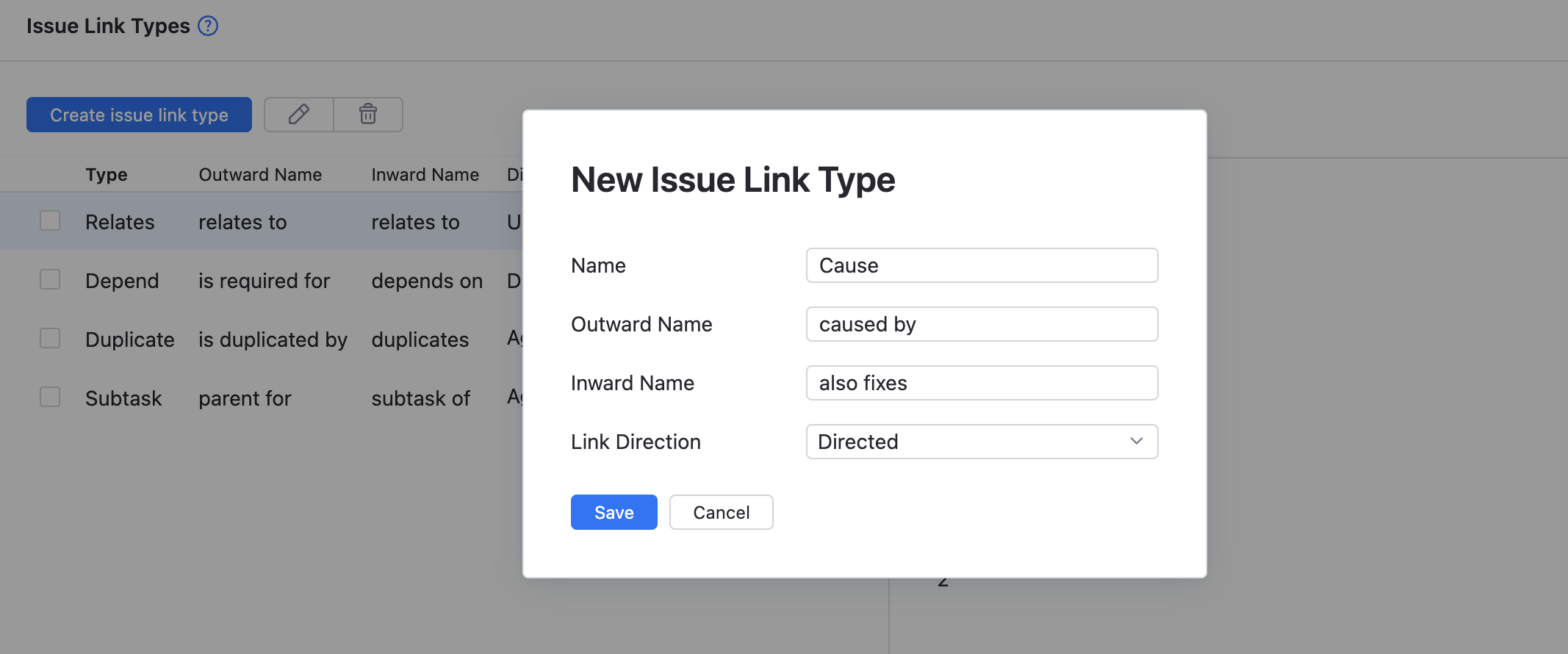Image resolution: width=1568 pixels, height=654 pixels.
Task: Click the Type column header
Action: (107, 175)
